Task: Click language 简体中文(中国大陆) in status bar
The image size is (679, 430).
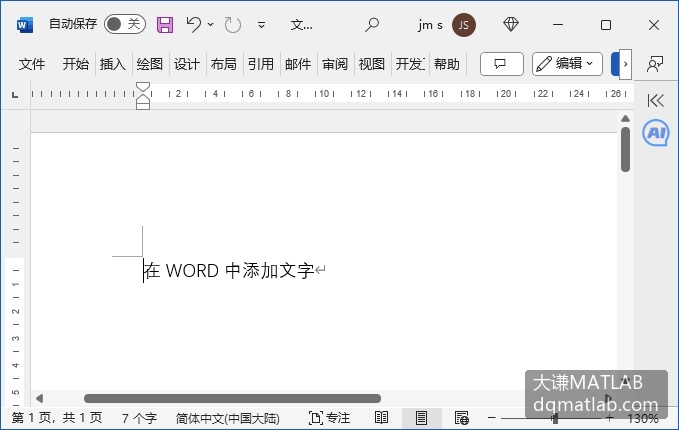Action: (227, 418)
